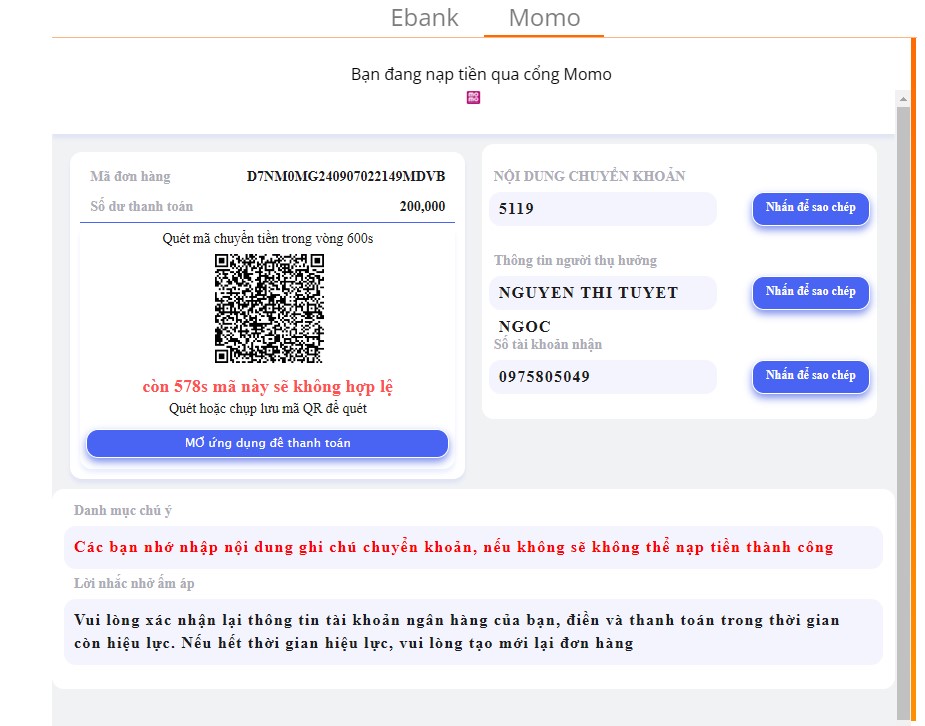Click the 'Vui lòng xác nhận lại' reminder text
The width and height of the screenshot is (925, 726).
[x=457, y=632]
